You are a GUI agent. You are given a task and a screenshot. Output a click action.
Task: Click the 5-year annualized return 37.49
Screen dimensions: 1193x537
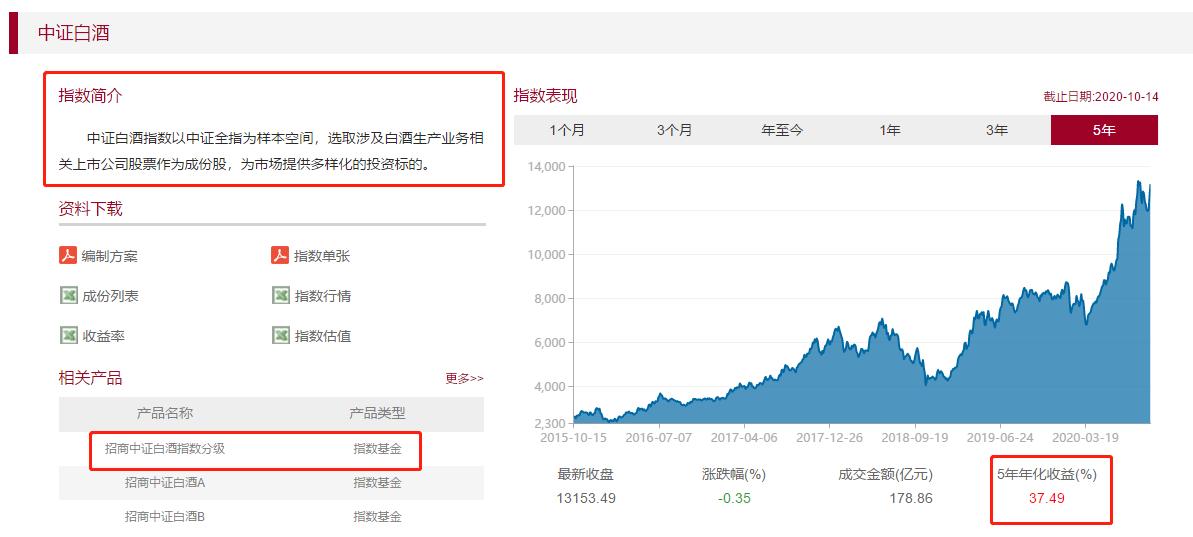point(1048,499)
